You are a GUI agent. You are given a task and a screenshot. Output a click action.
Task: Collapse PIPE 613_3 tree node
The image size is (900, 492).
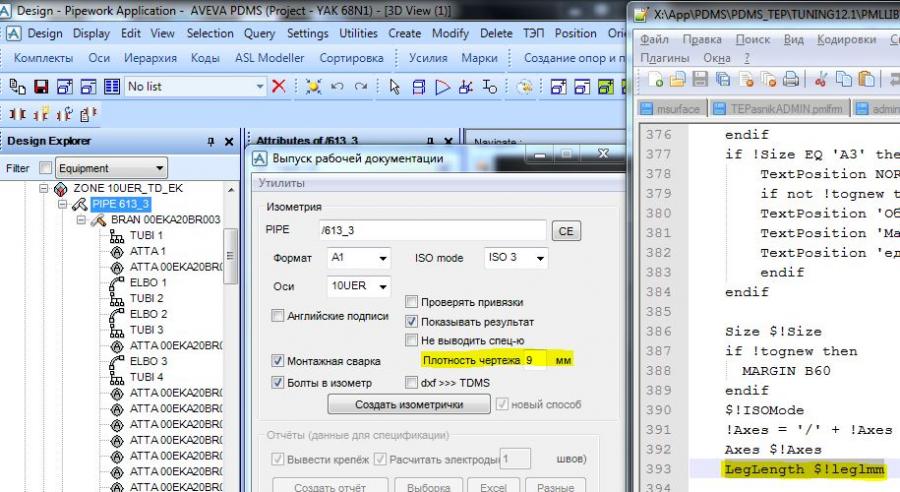(63, 204)
